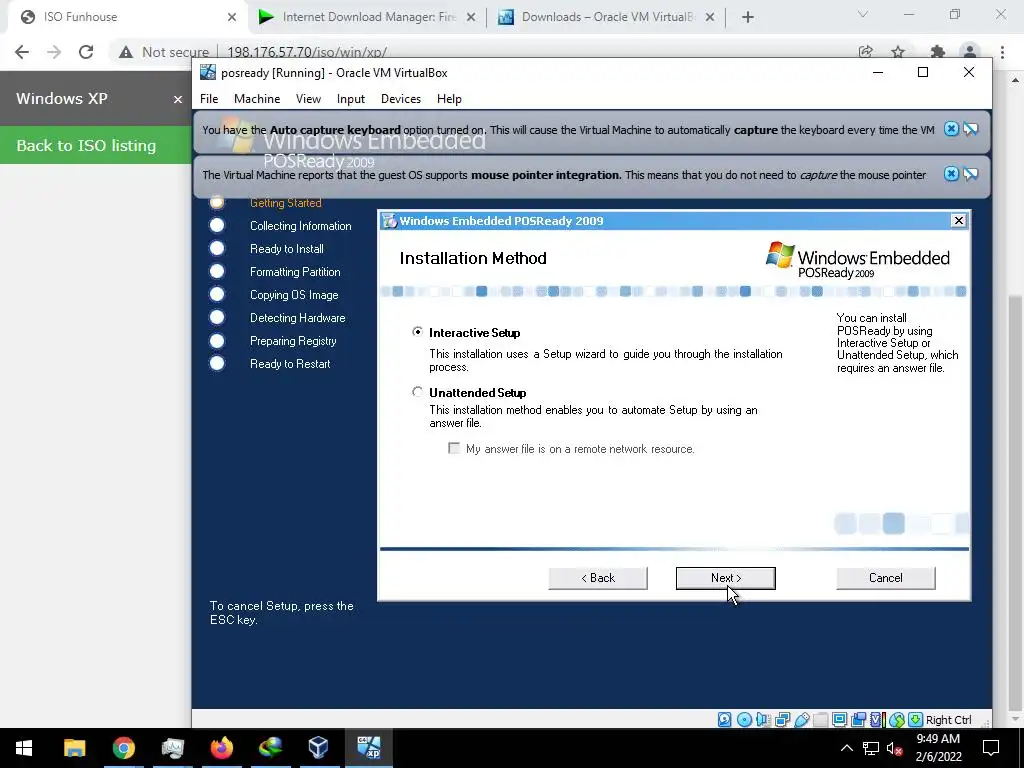Click the taskbar clock showing 9:49 AM
Screen dimensions: 1024x768
pyautogui.click(x=938, y=748)
